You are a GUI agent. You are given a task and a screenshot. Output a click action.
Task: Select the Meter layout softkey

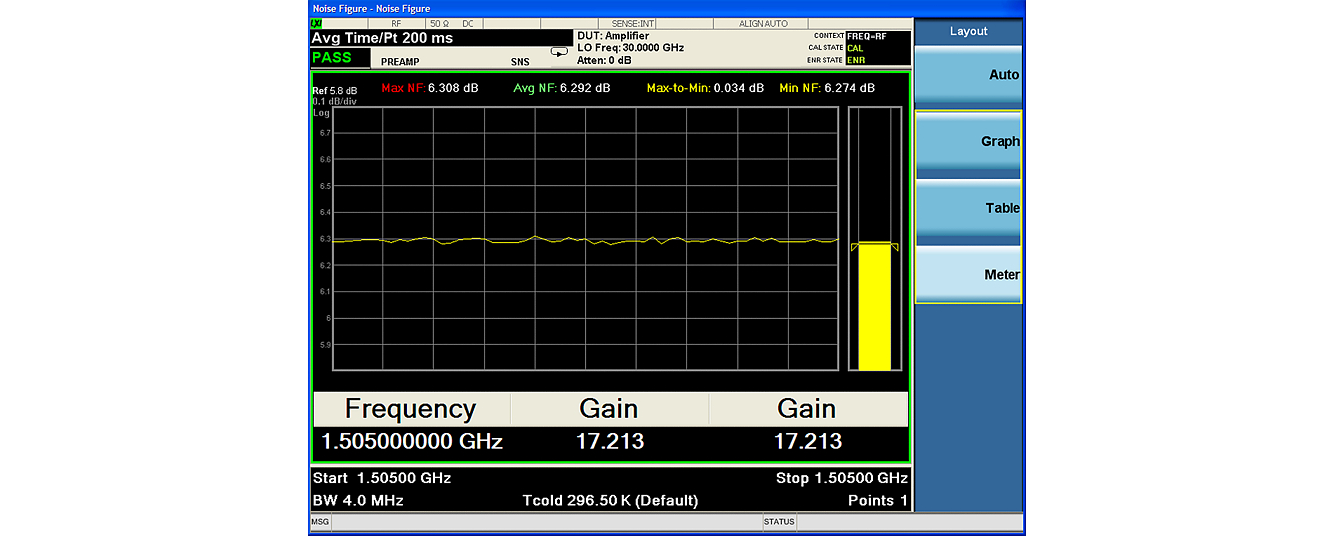coord(968,275)
